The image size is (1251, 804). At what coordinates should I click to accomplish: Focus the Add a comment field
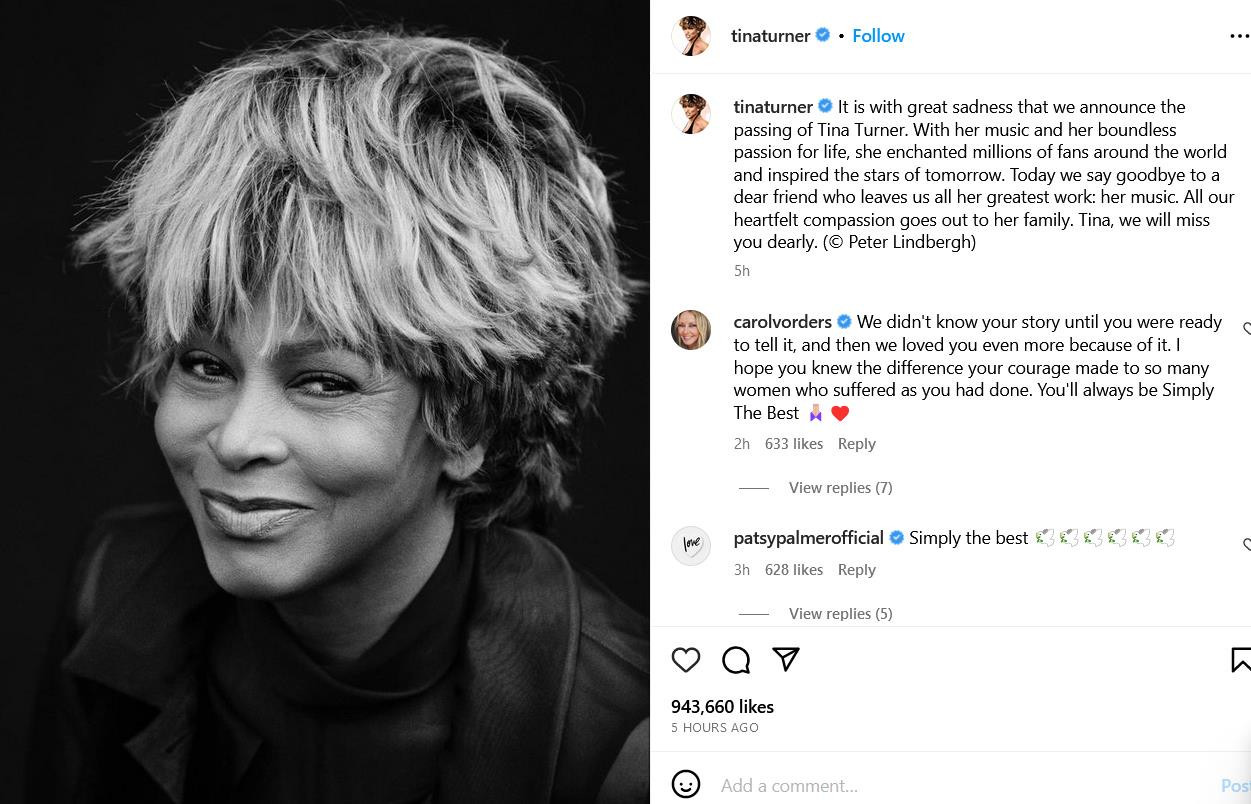click(960, 785)
